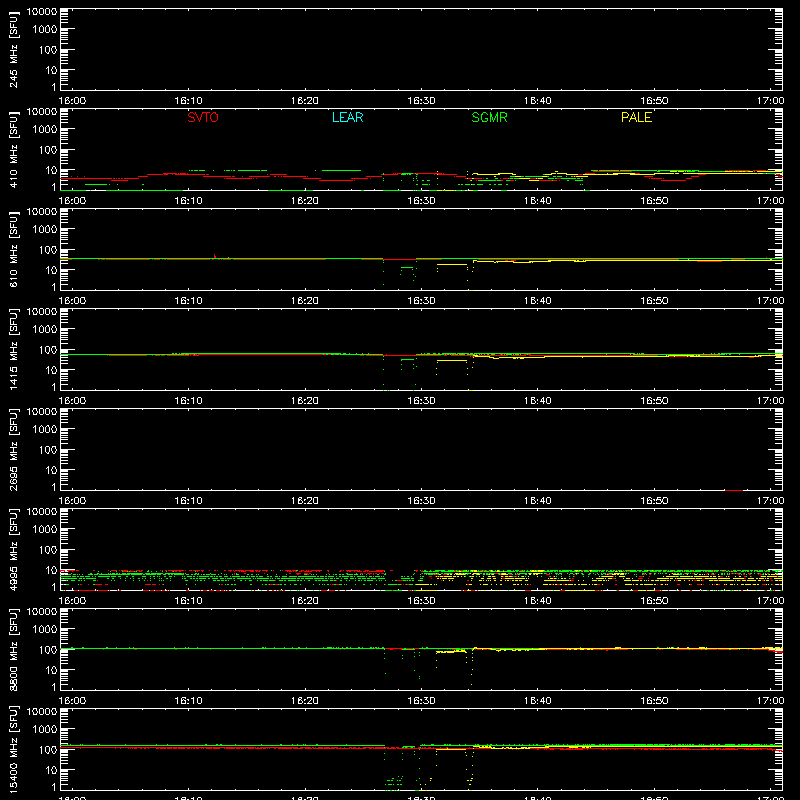This screenshot has height=800, width=800.
Task: Click the 10 tick label on the 1415 MHz panel
Action: point(52,370)
